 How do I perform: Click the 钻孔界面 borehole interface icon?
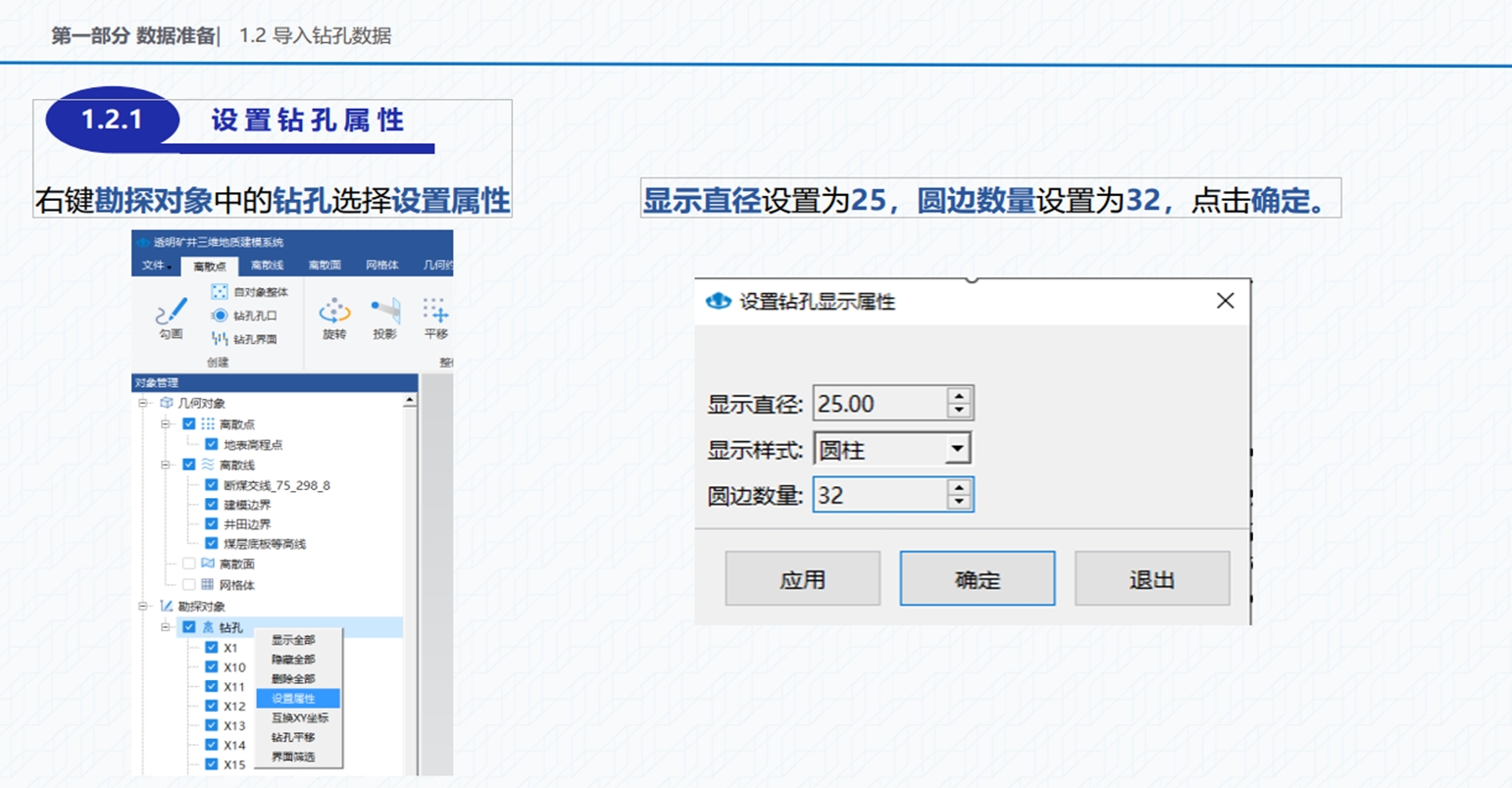[x=220, y=339]
